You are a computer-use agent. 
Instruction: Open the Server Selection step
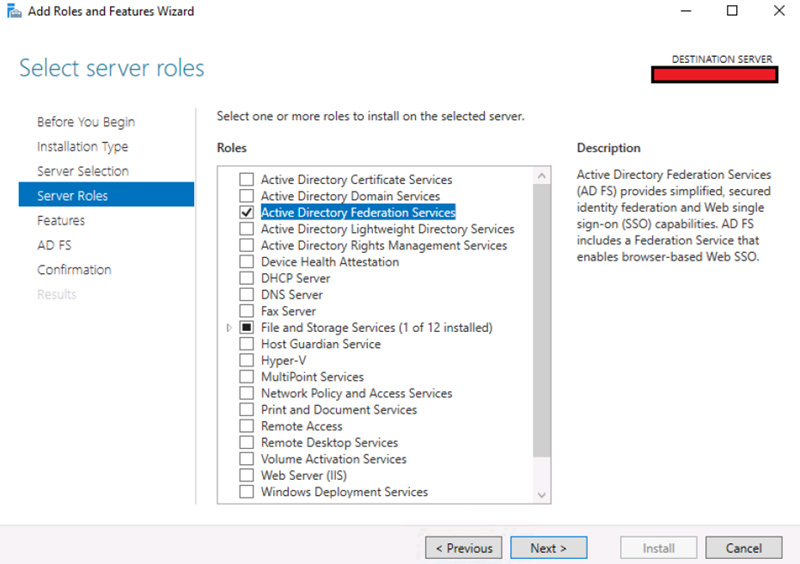[83, 171]
